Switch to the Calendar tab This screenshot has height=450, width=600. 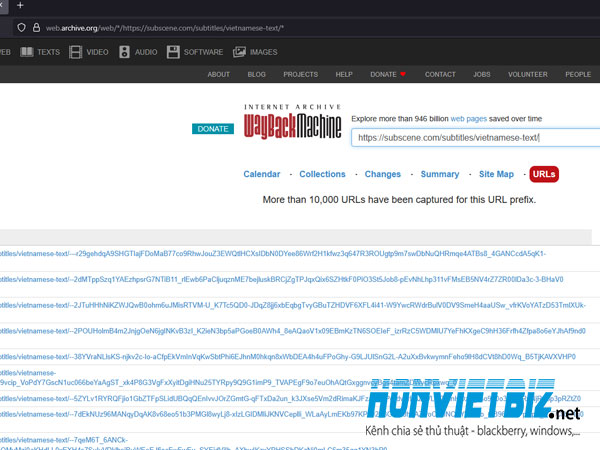tap(262, 174)
